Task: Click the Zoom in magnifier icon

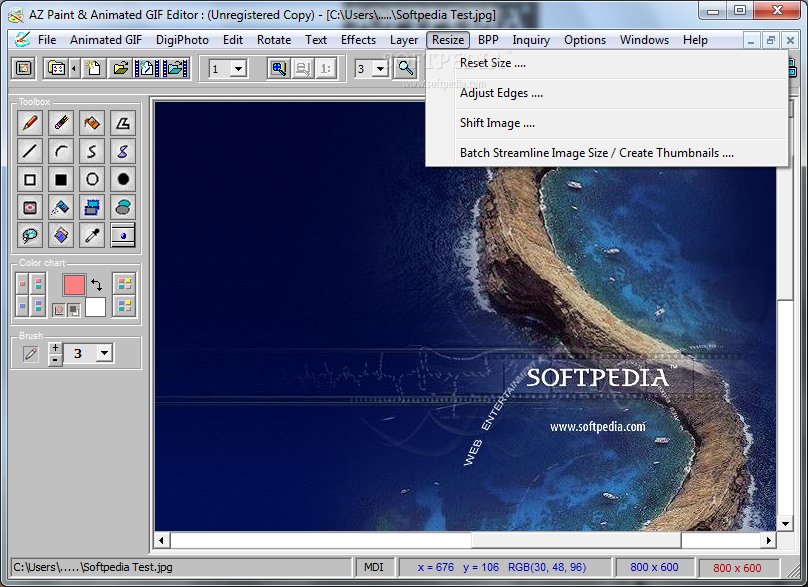Action: point(279,69)
